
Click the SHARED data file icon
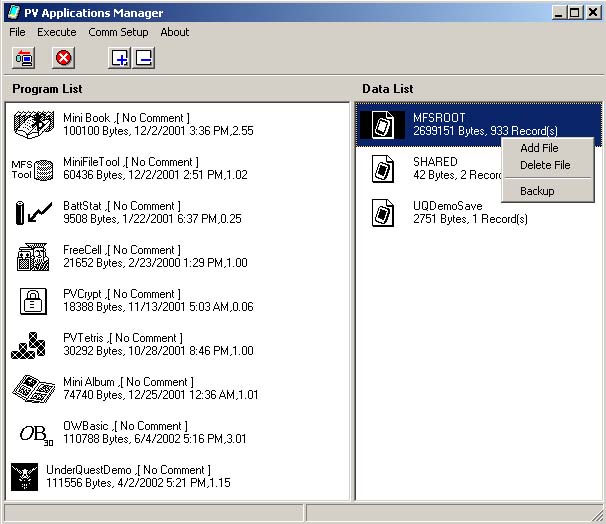(383, 168)
